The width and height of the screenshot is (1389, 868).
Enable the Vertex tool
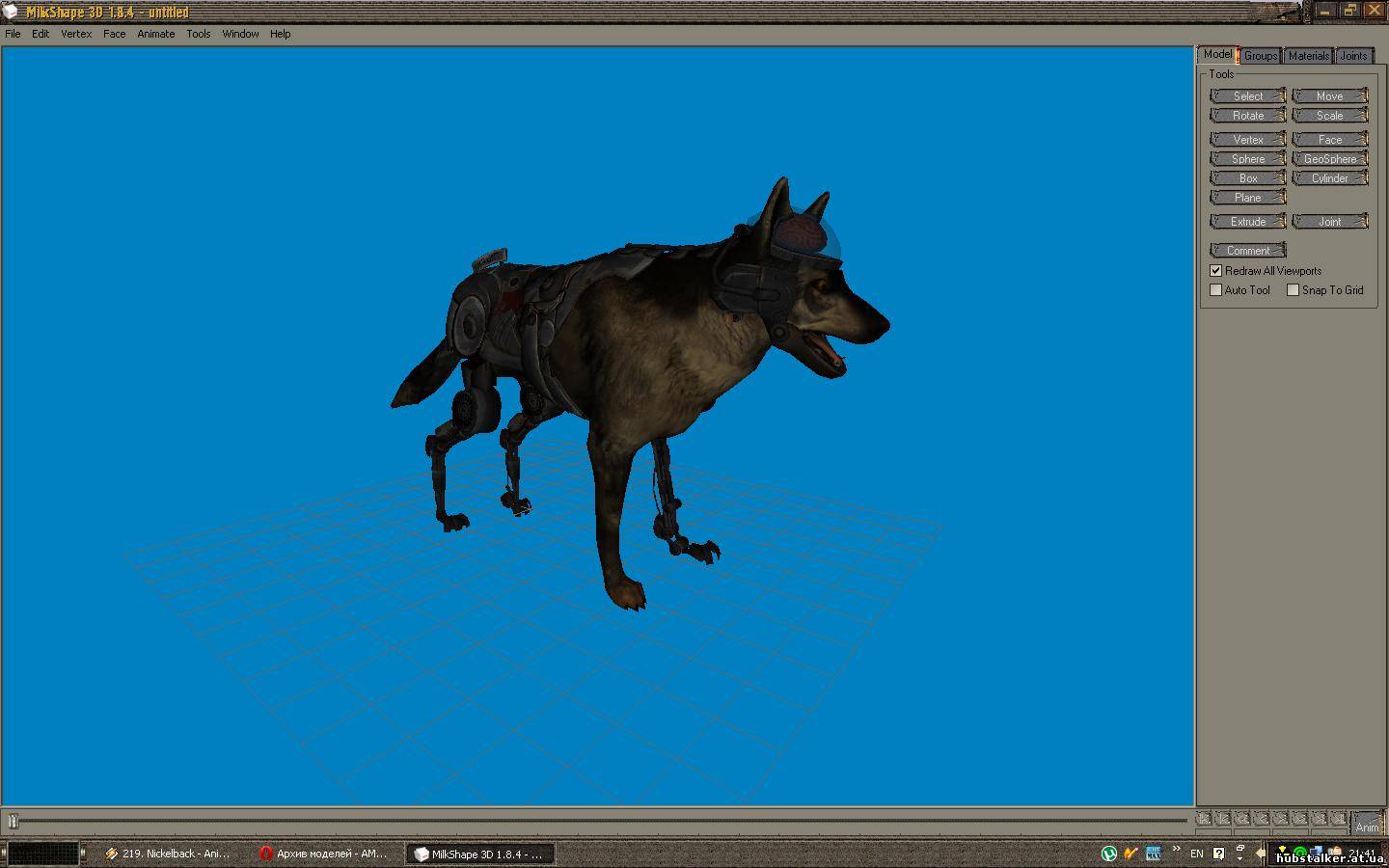click(x=1248, y=139)
